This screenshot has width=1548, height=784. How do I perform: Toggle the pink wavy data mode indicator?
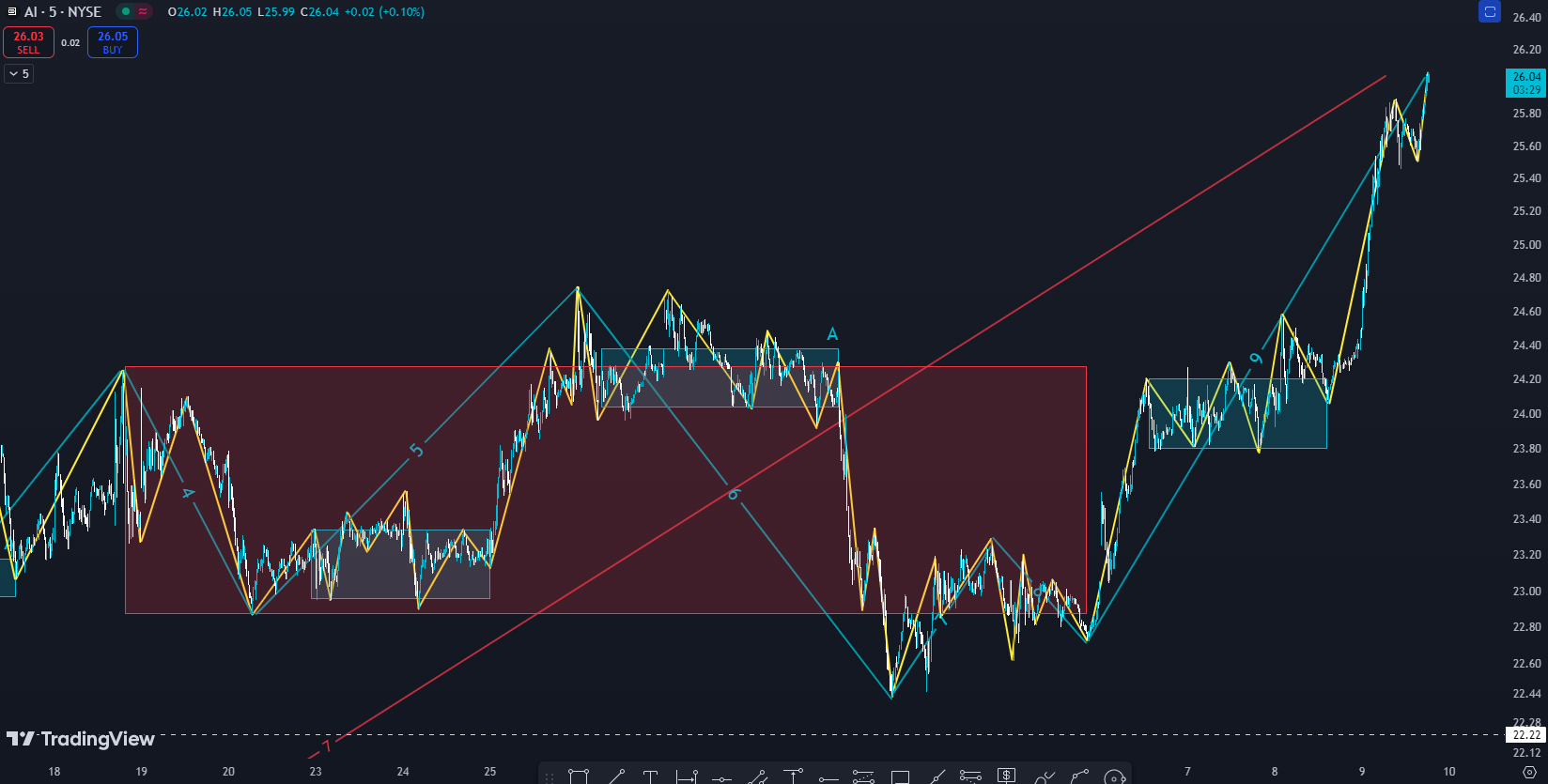[x=143, y=12]
